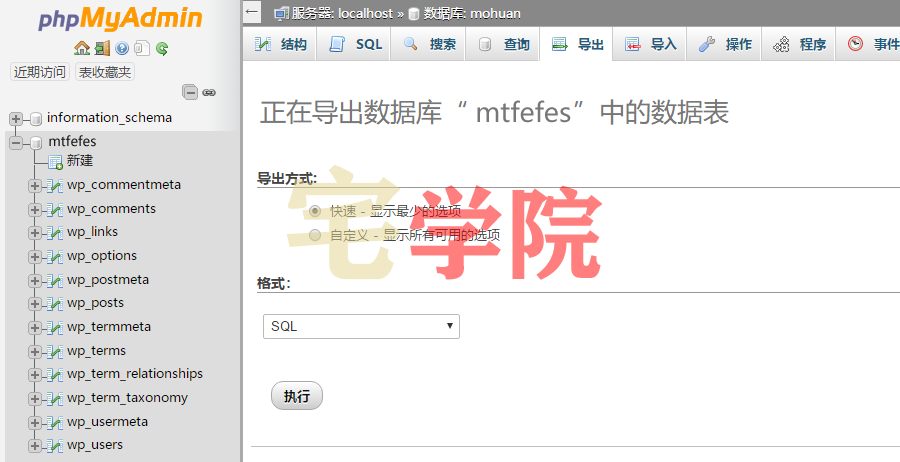The image size is (900, 462).
Task: Open the SQL tab
Action: [x=354, y=44]
